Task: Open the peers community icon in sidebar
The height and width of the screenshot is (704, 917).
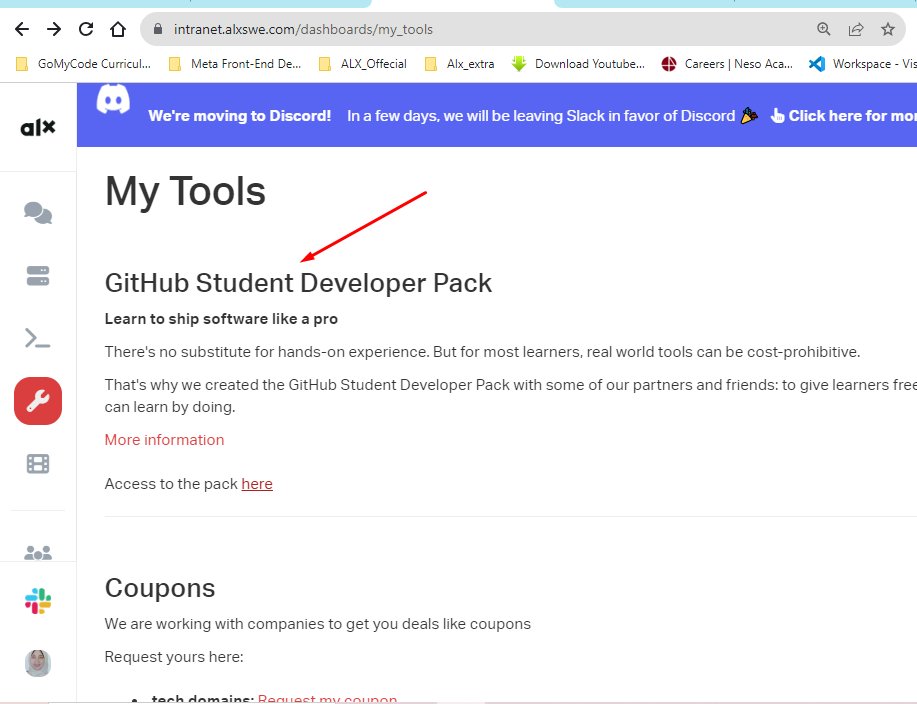Action: 37,552
